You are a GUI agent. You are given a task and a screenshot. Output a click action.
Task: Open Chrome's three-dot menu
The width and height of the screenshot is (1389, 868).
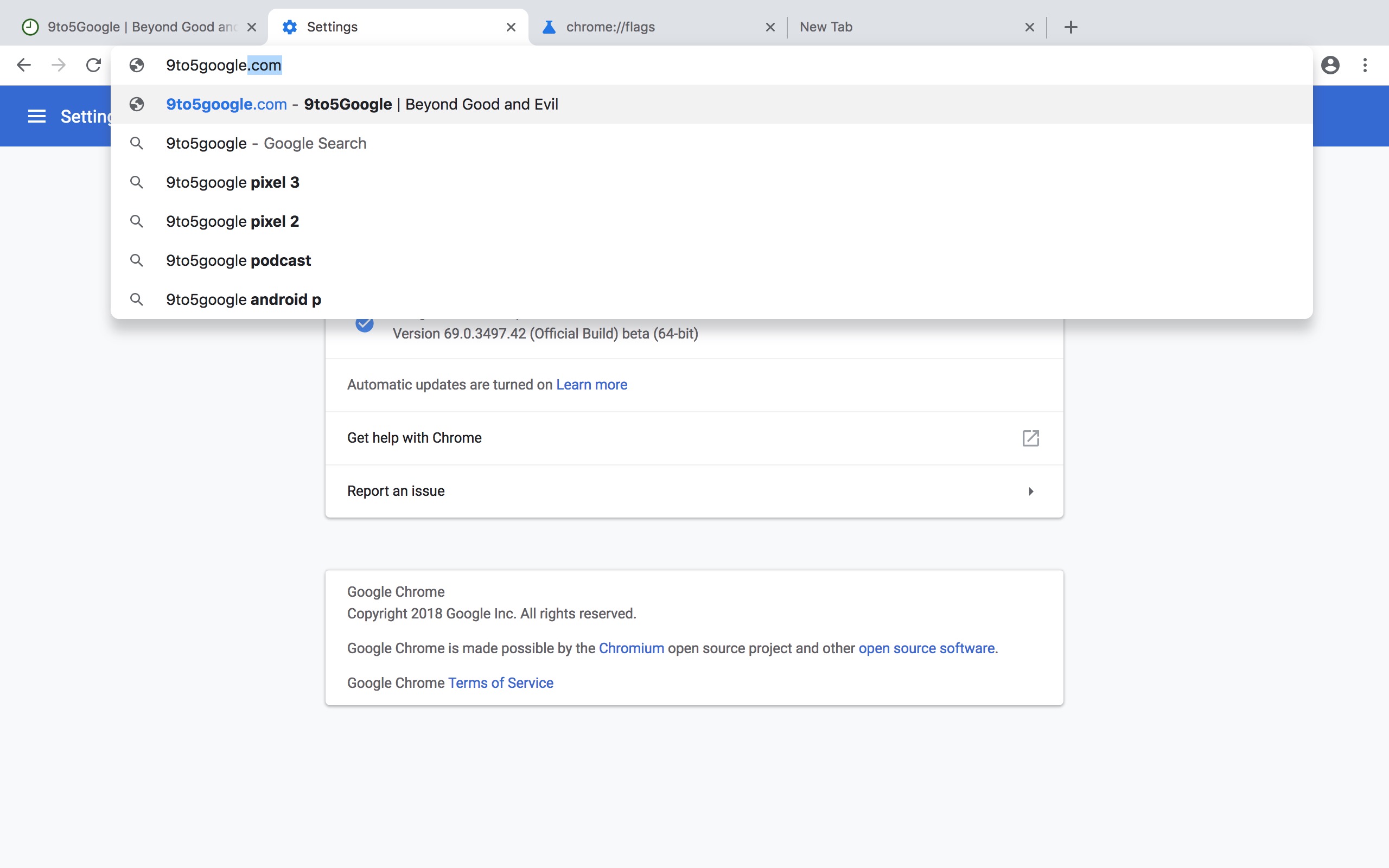pyautogui.click(x=1365, y=65)
